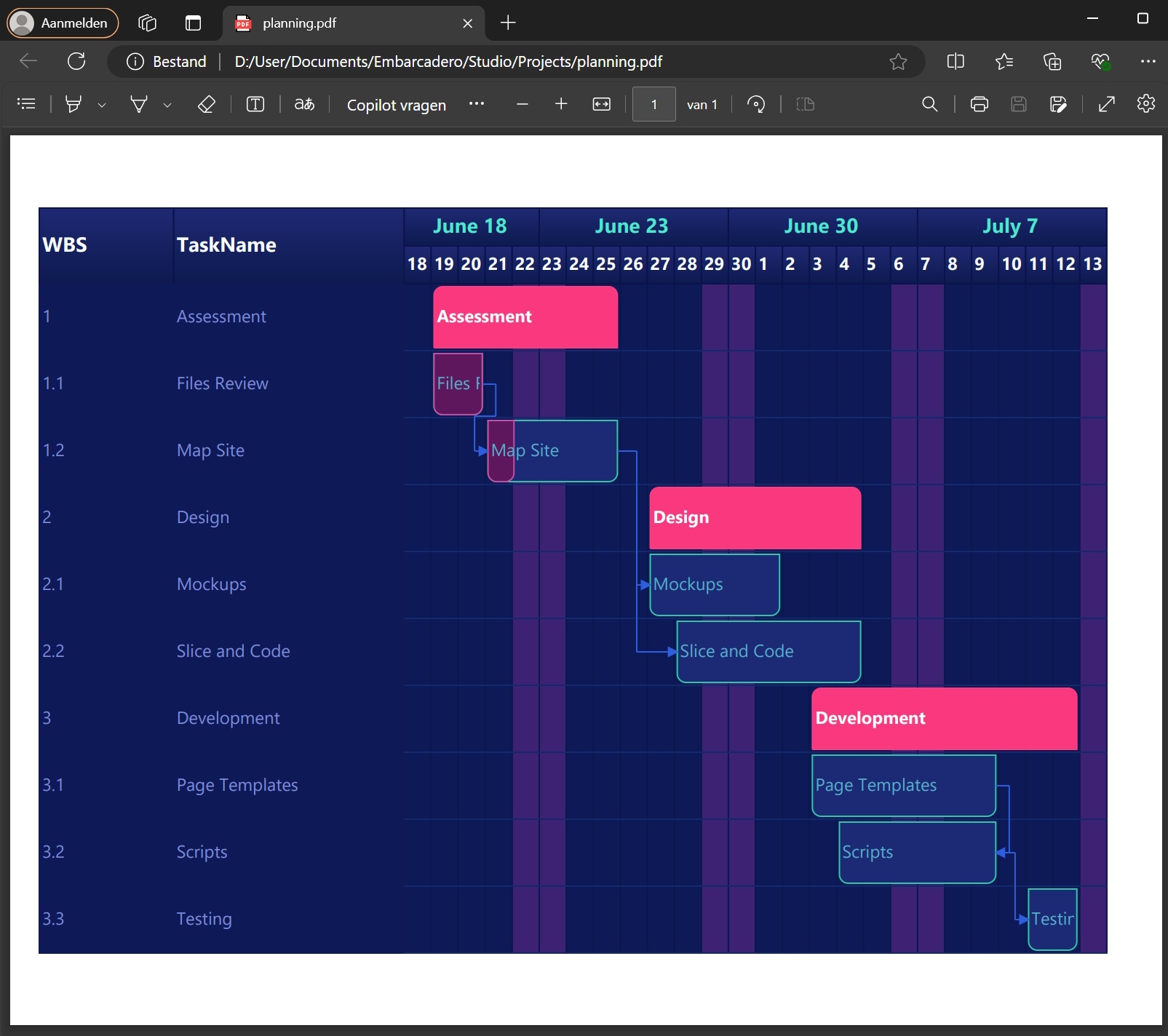Open the document table of contents
This screenshot has height=1036, width=1168.
[26, 104]
